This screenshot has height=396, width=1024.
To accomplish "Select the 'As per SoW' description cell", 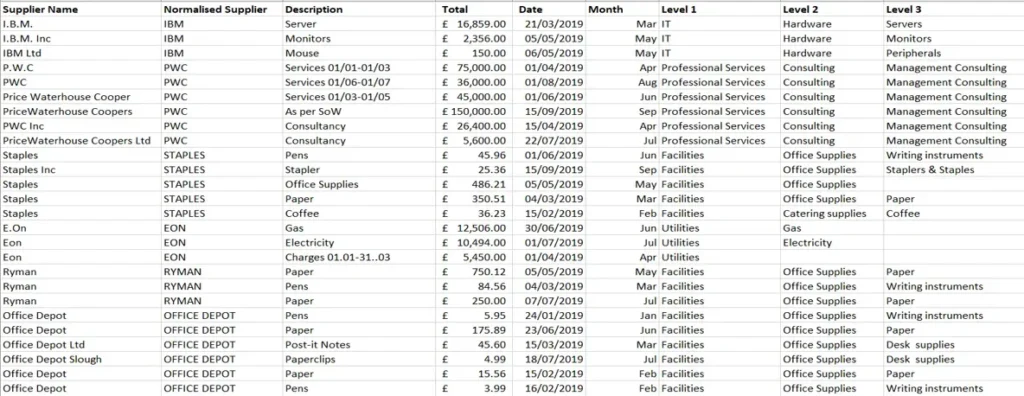I will 360,112.
